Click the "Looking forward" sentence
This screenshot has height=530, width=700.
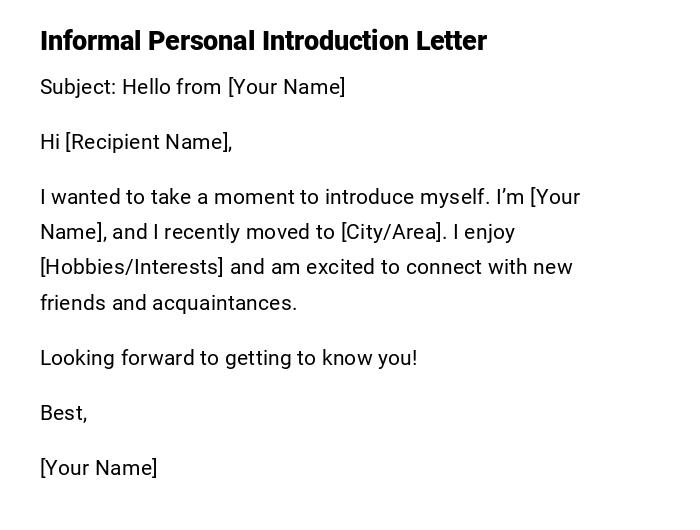[x=228, y=358]
